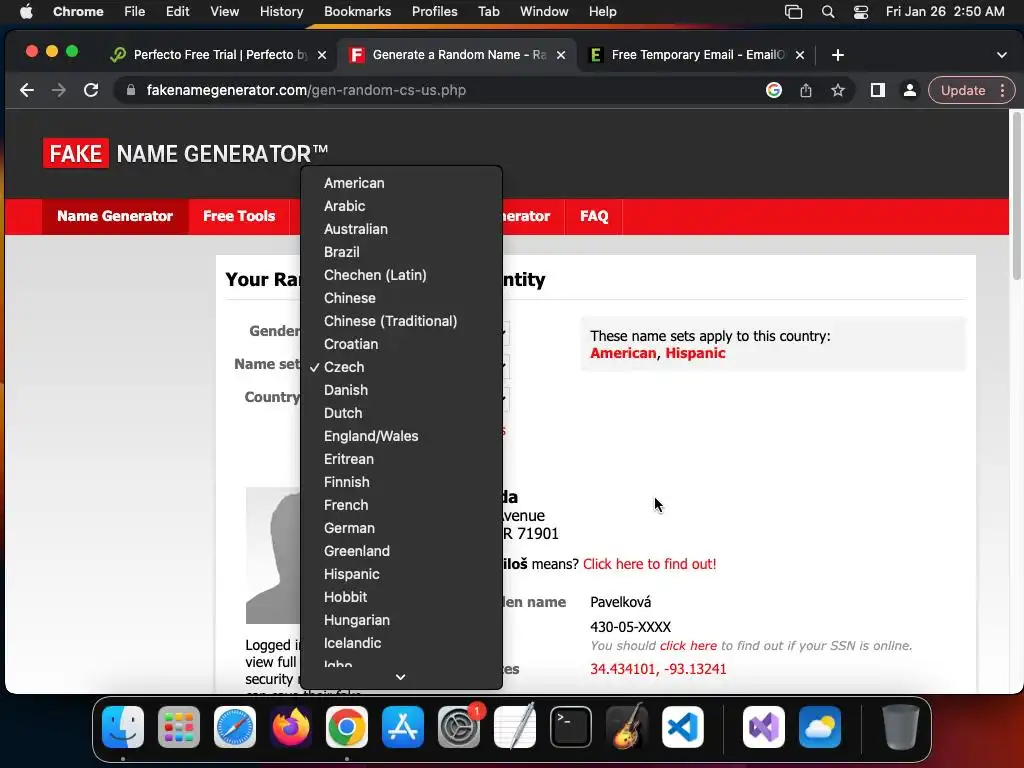Open the Apple menu
1024x768 pixels.
[26, 12]
